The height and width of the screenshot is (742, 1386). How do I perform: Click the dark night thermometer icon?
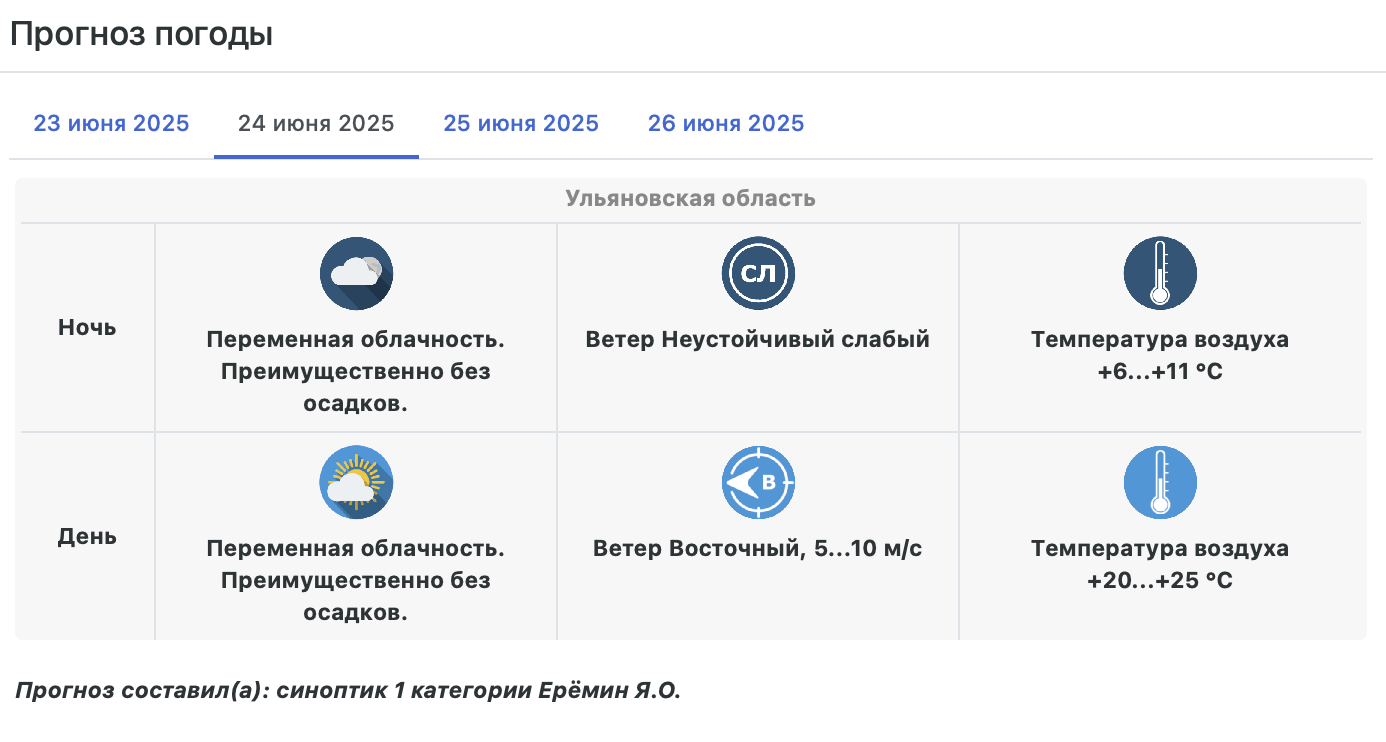(x=1160, y=273)
